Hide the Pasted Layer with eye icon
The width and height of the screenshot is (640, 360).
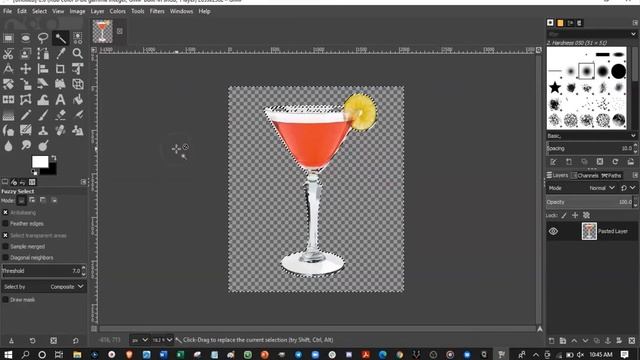click(553, 231)
